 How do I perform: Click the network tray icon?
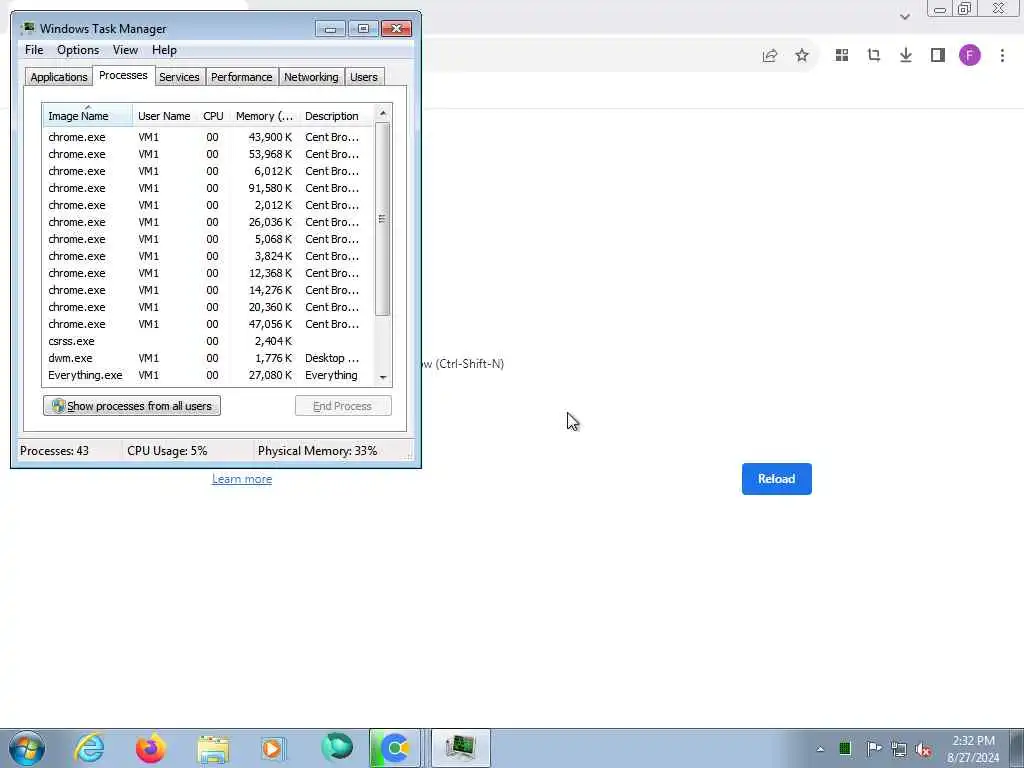pos(899,749)
